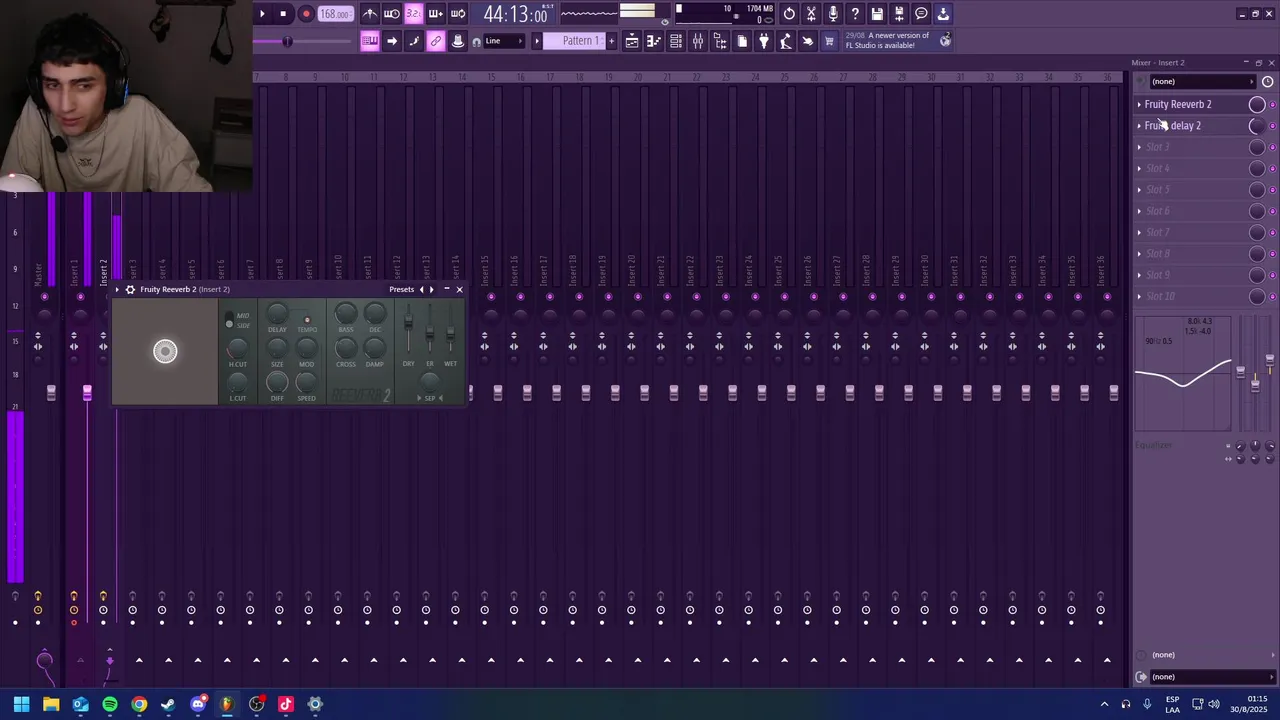Image resolution: width=1280 pixels, height=720 pixels.
Task: Open the Piano roll view icon
Action: coord(654,41)
